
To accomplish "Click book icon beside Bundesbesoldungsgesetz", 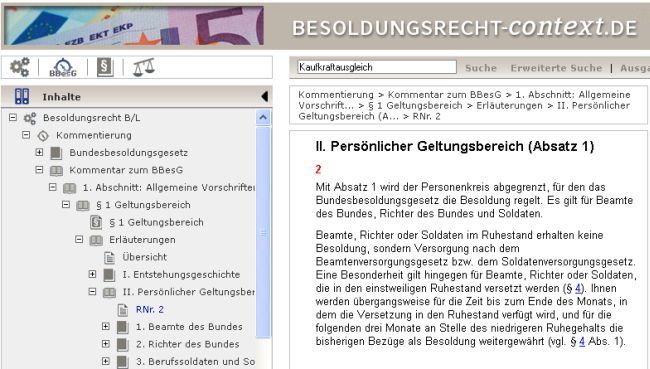I will [56, 153].
